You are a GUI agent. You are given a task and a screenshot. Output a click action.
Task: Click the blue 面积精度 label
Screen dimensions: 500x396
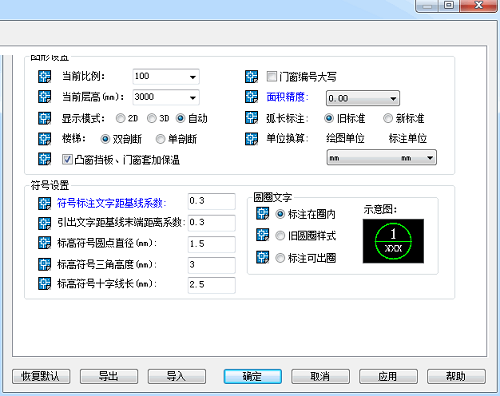pos(288,97)
